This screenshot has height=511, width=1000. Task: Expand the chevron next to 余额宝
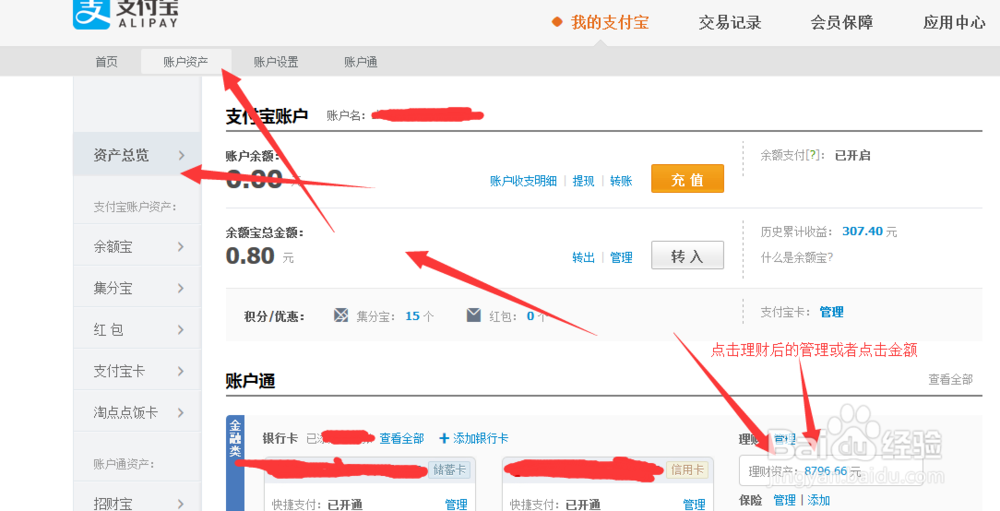point(181,246)
